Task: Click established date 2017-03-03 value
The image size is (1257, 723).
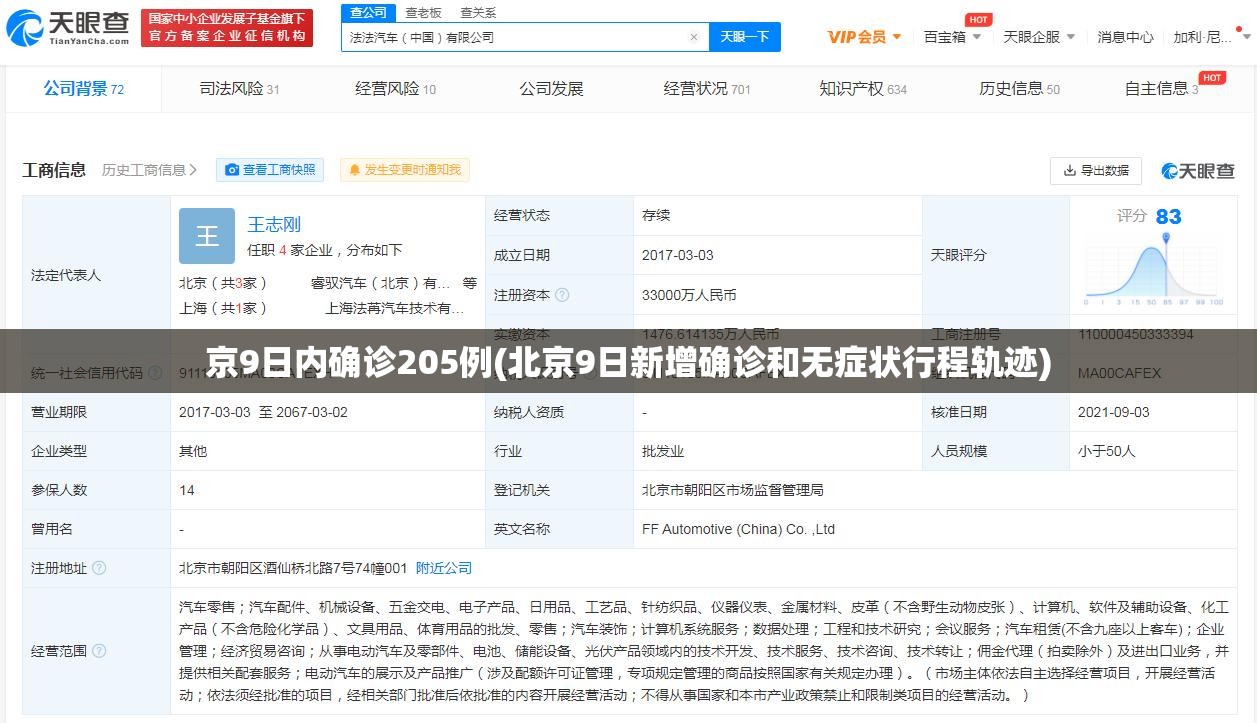Action: [678, 255]
